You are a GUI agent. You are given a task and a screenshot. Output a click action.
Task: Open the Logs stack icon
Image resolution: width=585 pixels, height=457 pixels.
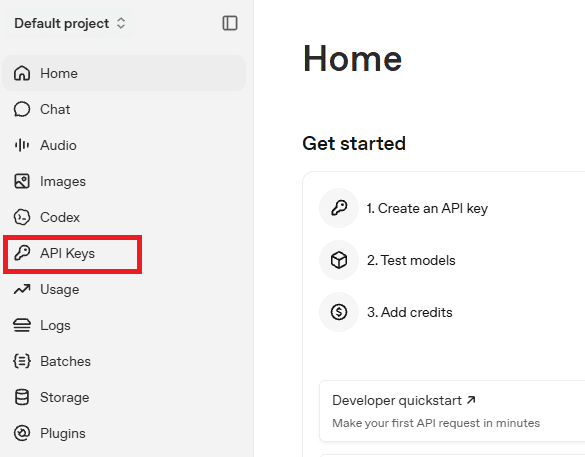click(22, 325)
